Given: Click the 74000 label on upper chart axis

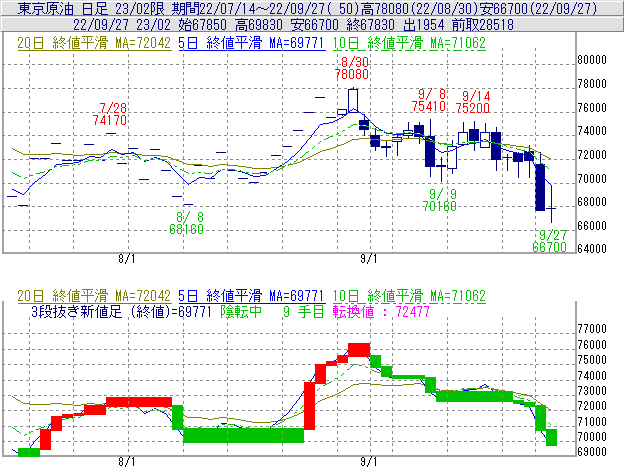Looking at the screenshot, I should 592,131.
